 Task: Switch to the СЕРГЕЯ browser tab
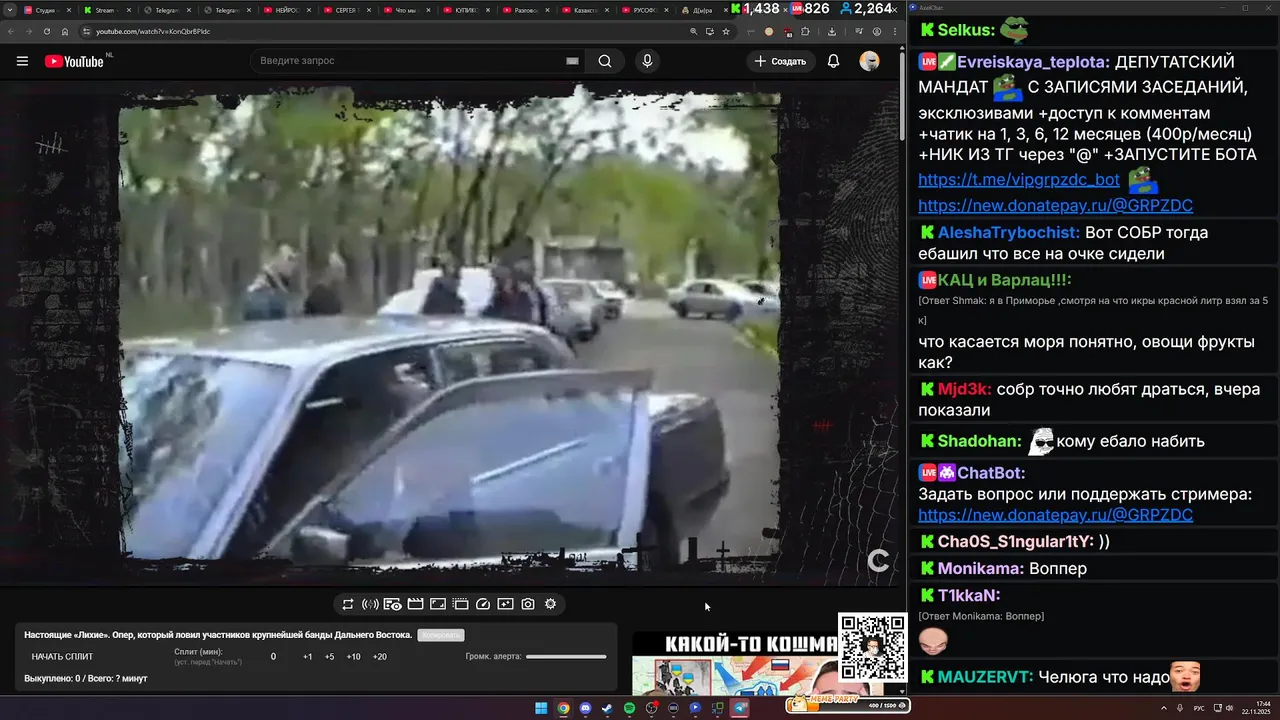tap(345, 10)
